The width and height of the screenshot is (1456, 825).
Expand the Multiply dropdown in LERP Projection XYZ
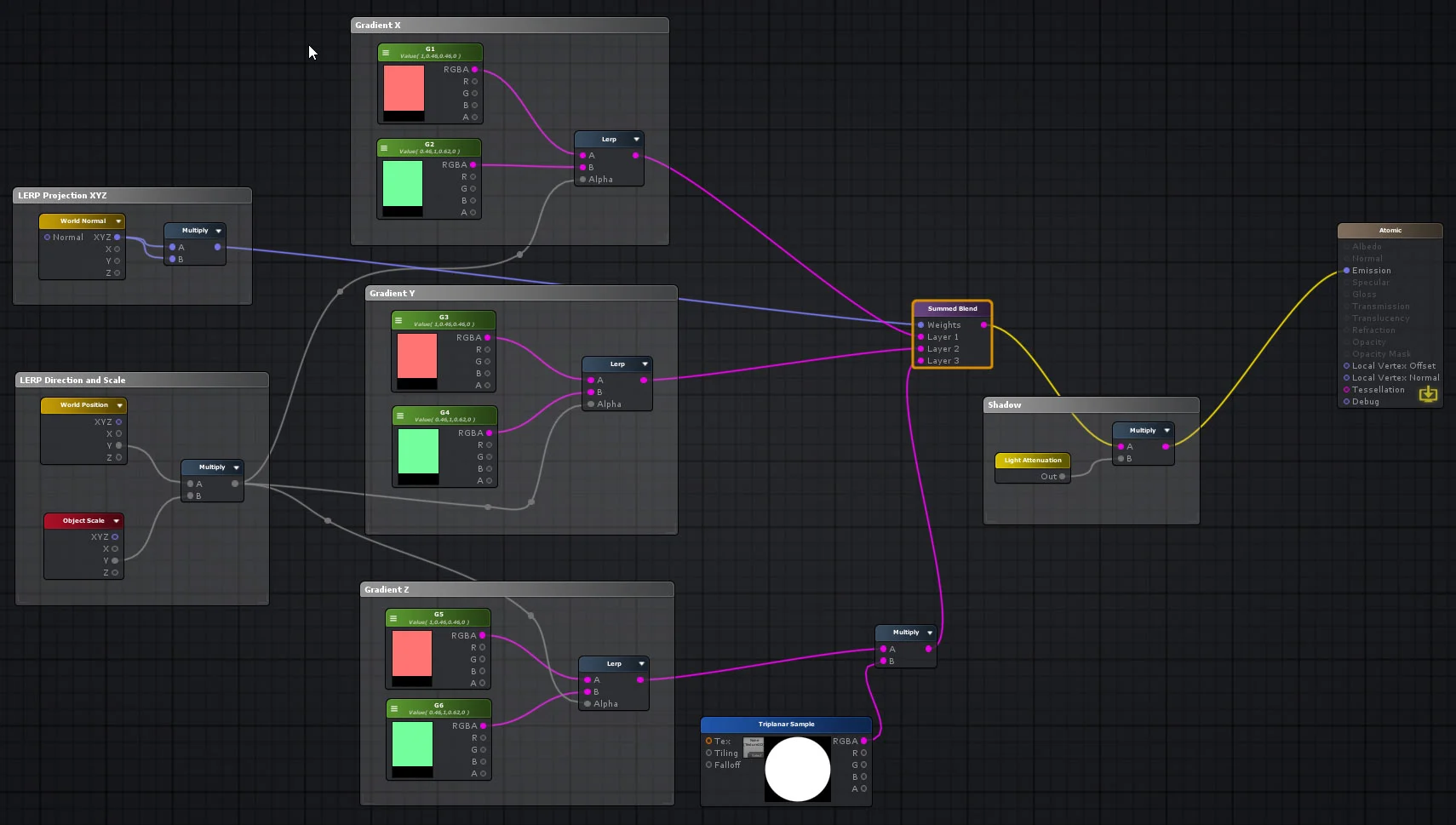click(219, 231)
